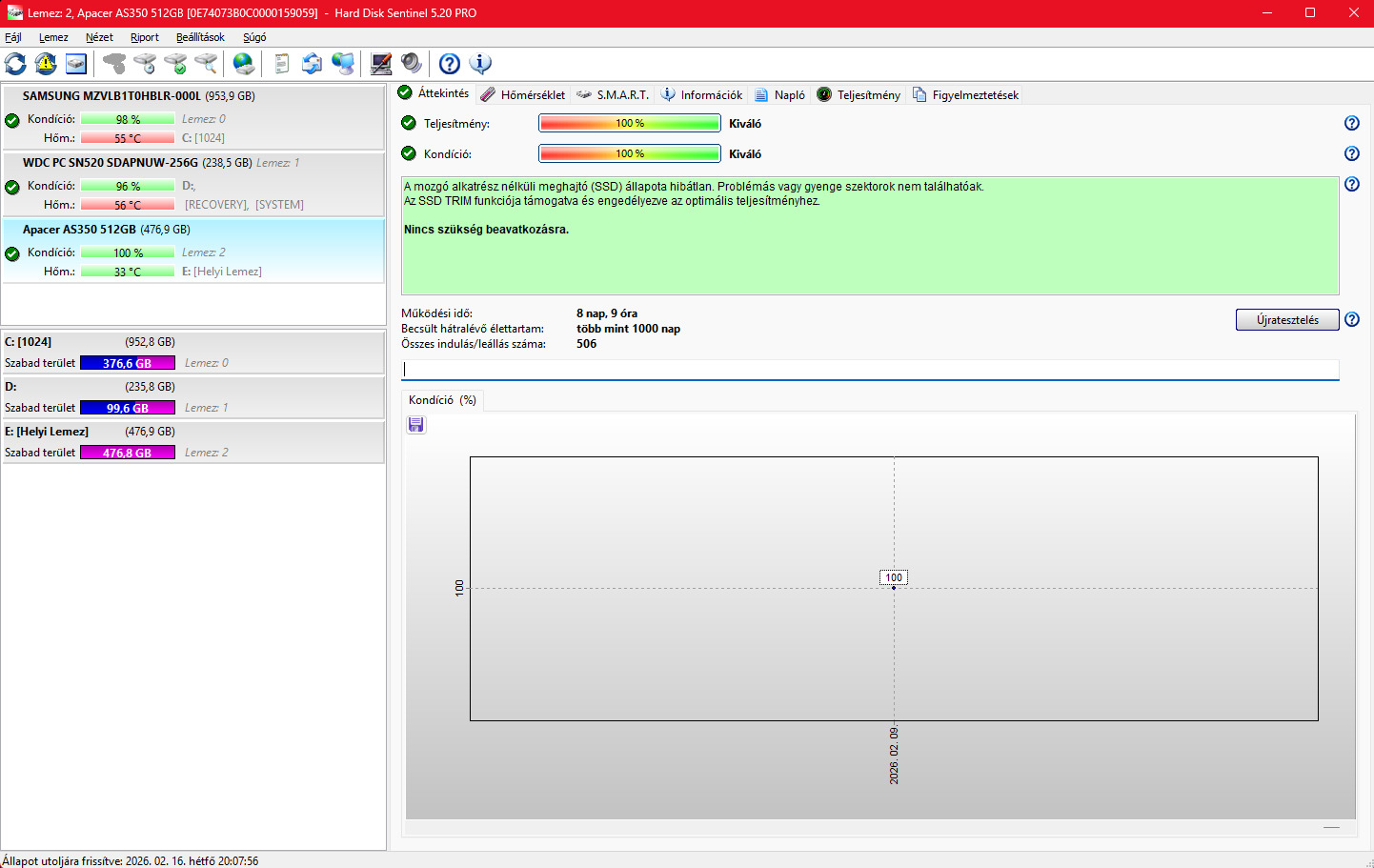The height and width of the screenshot is (868, 1374).
Task: Click the blue question mark toolbar icon
Action: (x=450, y=64)
